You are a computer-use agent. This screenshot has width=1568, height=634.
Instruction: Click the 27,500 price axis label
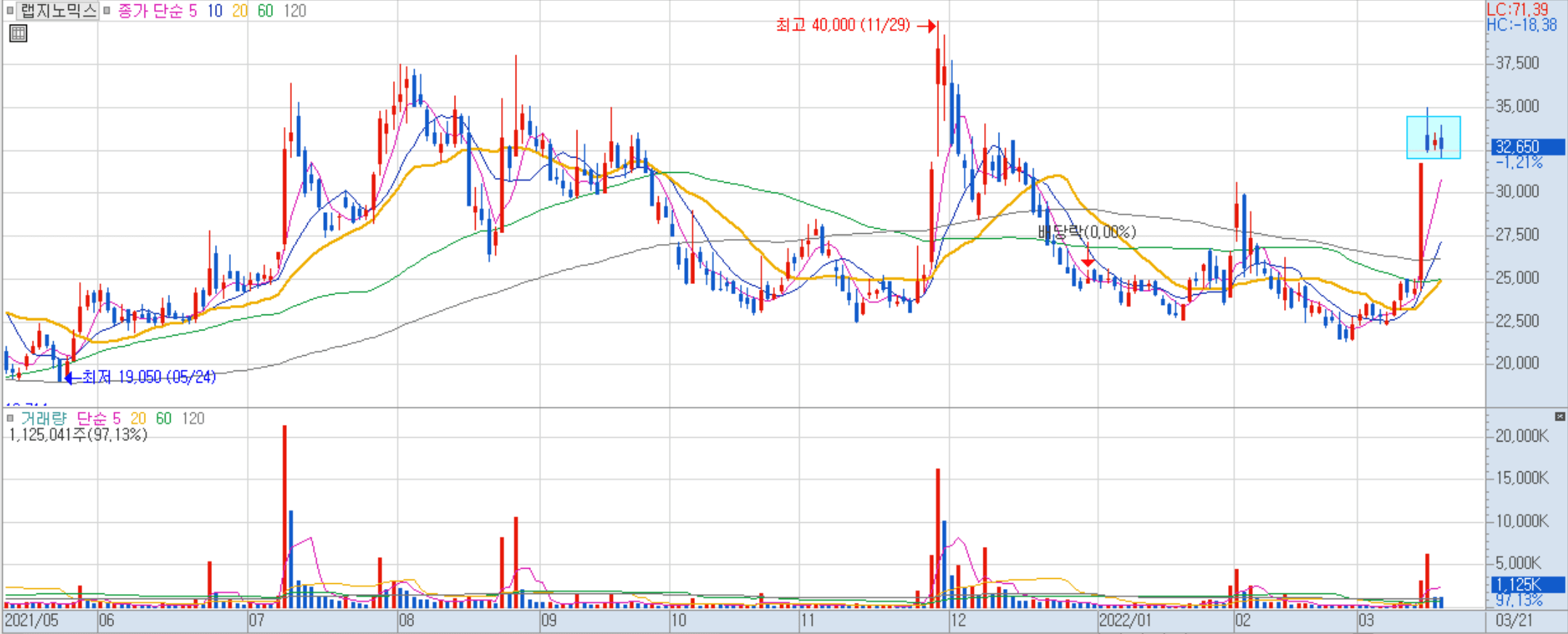(x=1517, y=235)
